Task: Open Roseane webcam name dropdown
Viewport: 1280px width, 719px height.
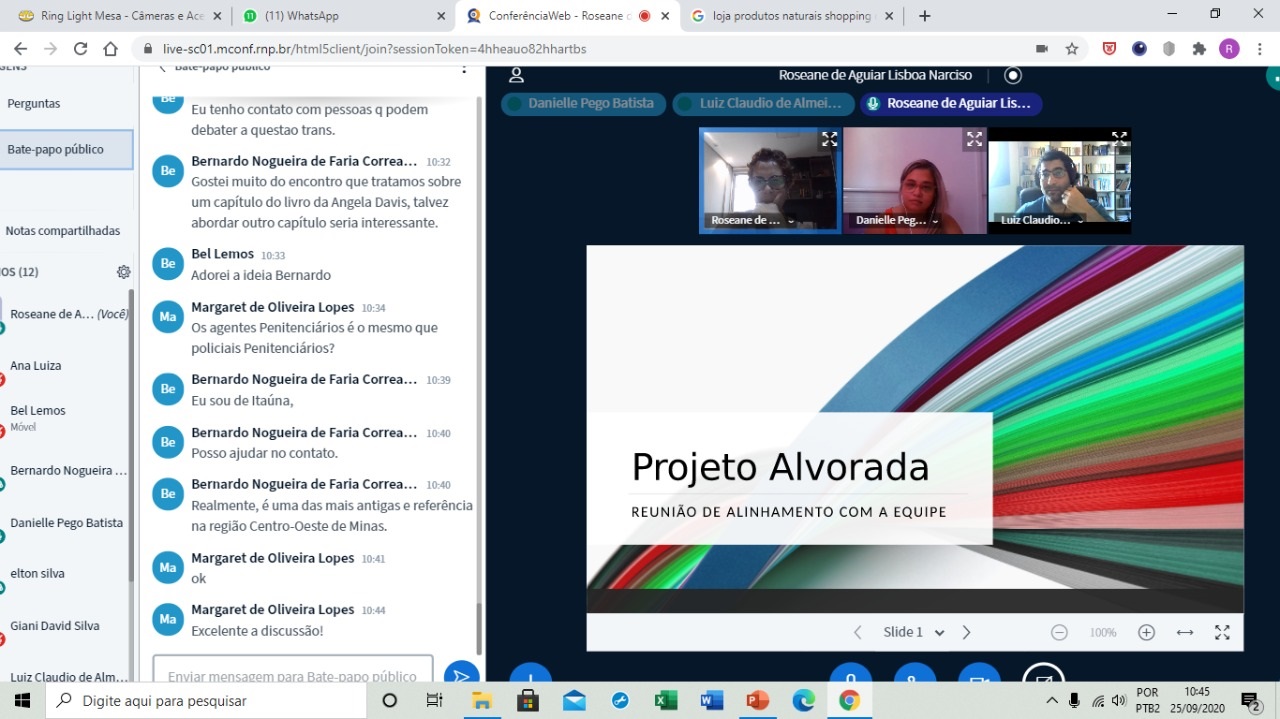Action: click(751, 220)
